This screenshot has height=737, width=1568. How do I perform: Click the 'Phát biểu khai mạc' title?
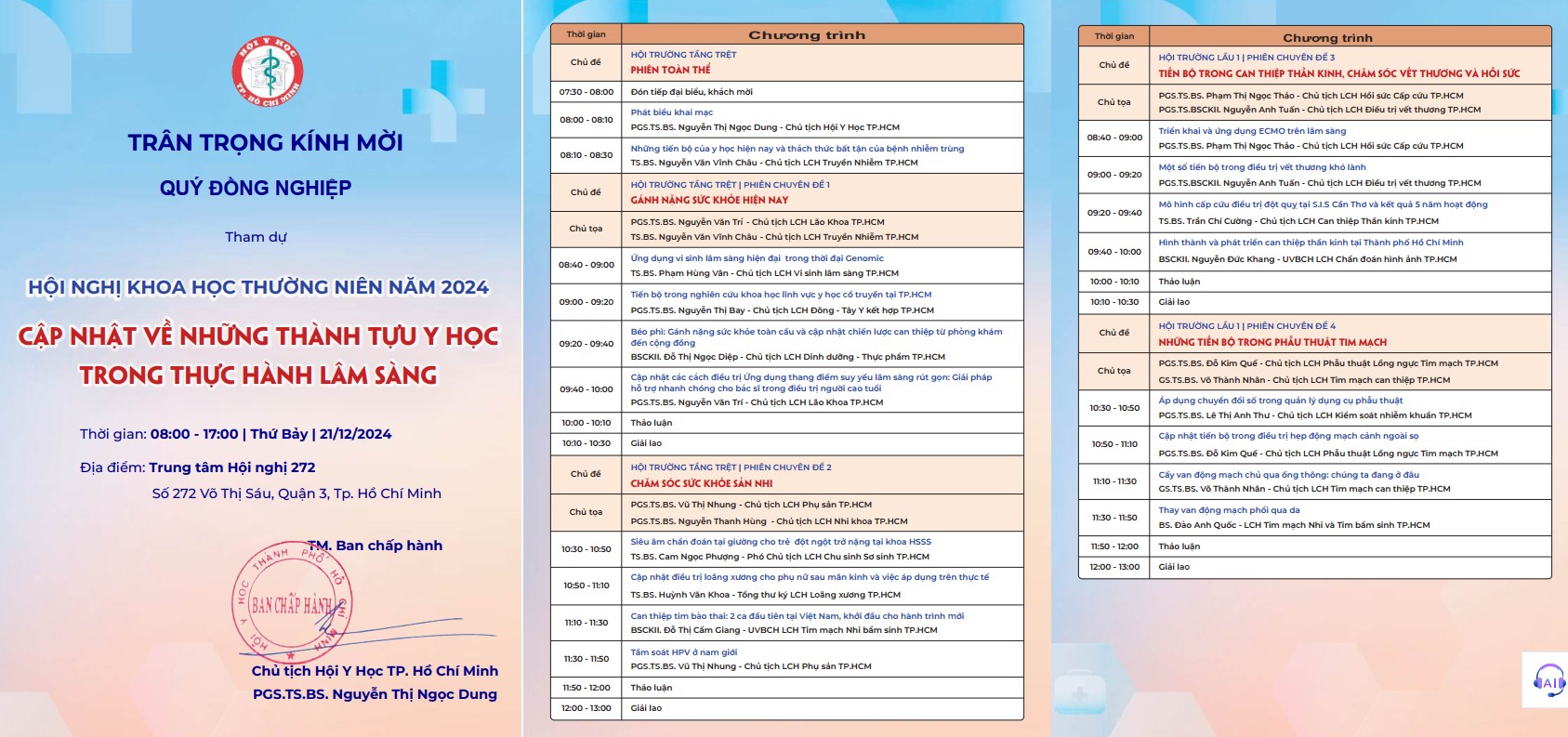click(671, 112)
